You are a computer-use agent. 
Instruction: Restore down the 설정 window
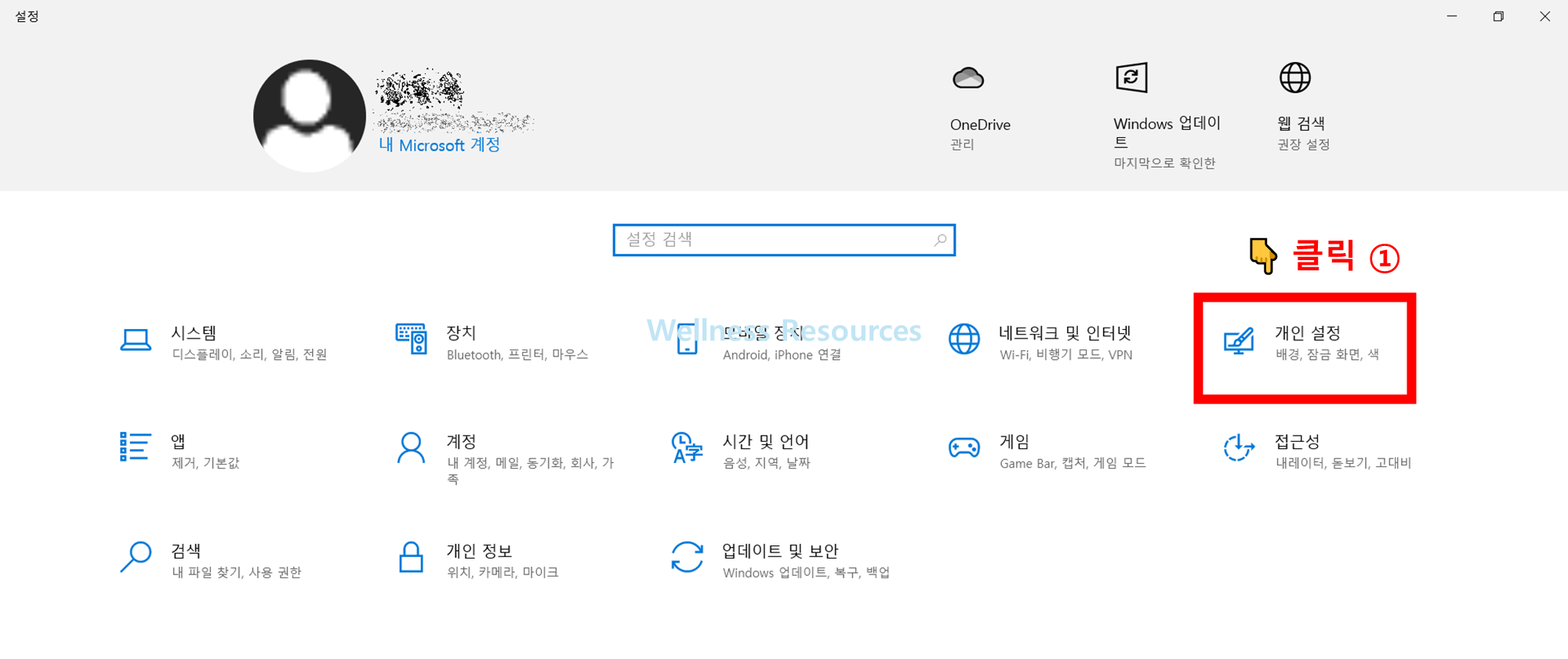point(1498,16)
